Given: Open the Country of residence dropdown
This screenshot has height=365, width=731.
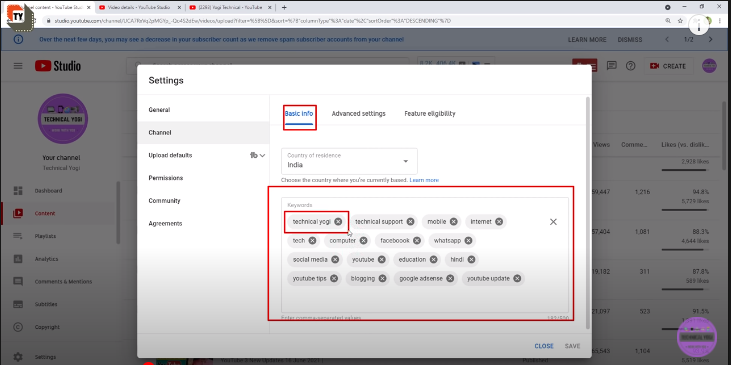Looking at the screenshot, I should (349, 161).
